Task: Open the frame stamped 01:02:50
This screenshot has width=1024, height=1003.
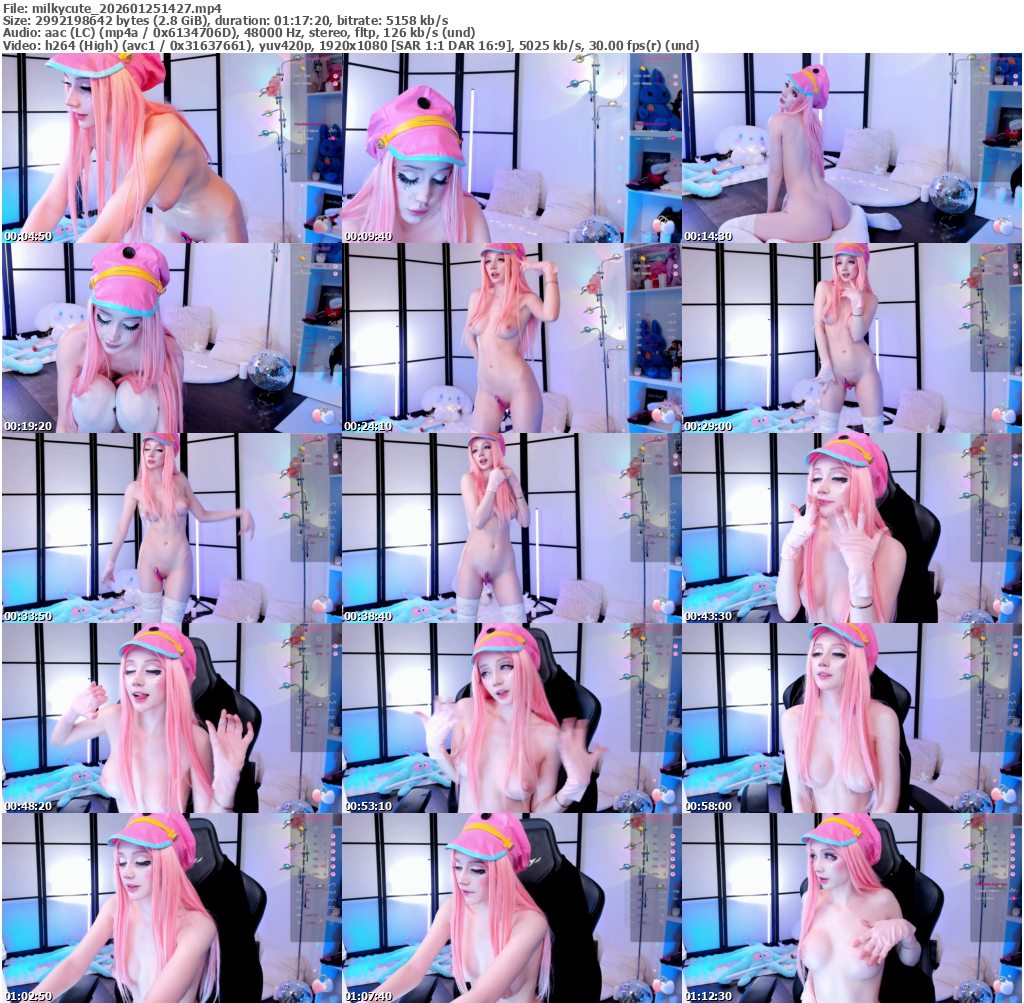Action: coord(172,908)
